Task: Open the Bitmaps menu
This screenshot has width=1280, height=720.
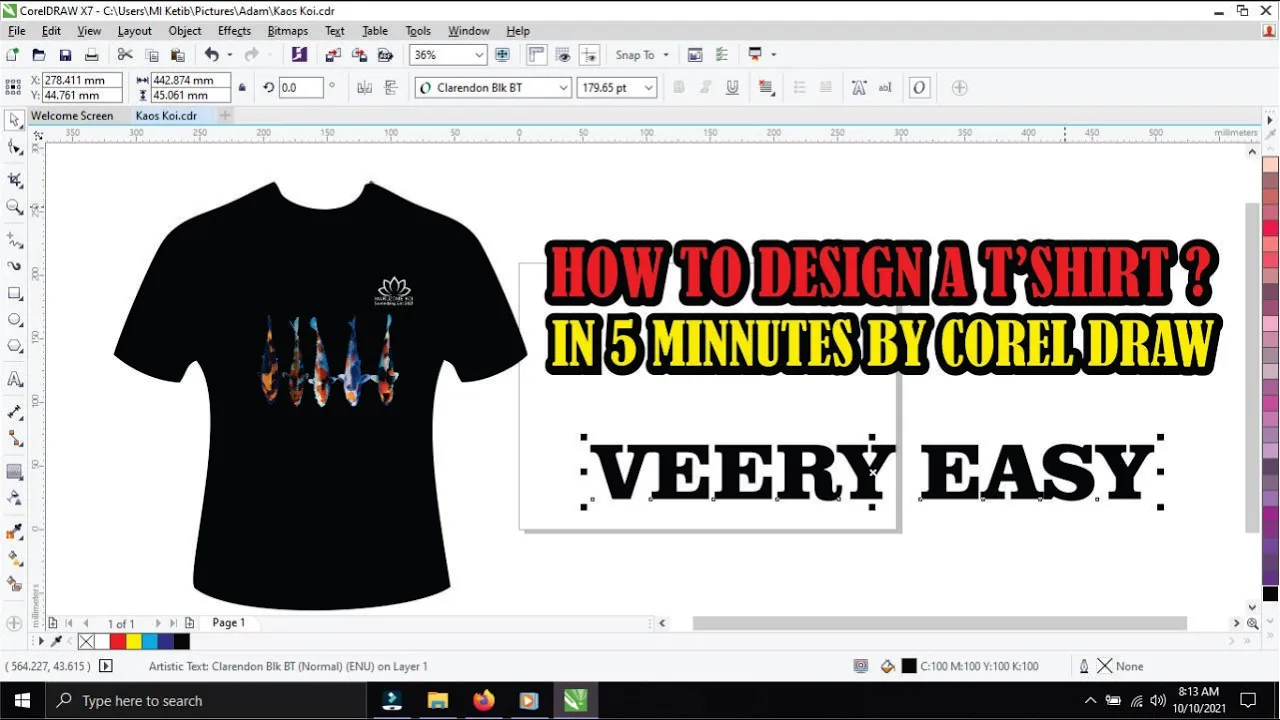Action: [288, 31]
